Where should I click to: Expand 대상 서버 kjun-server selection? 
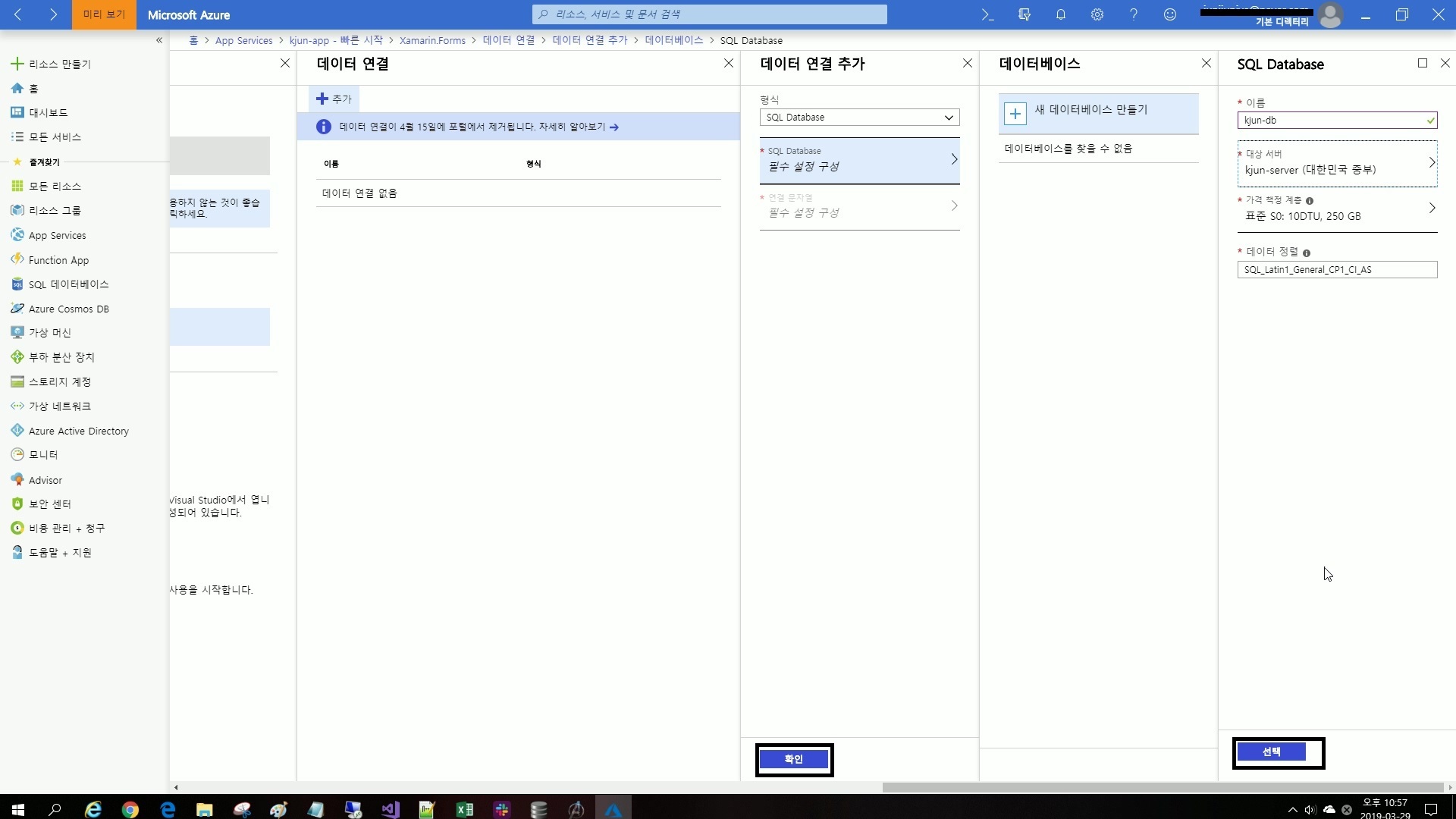tap(1337, 163)
